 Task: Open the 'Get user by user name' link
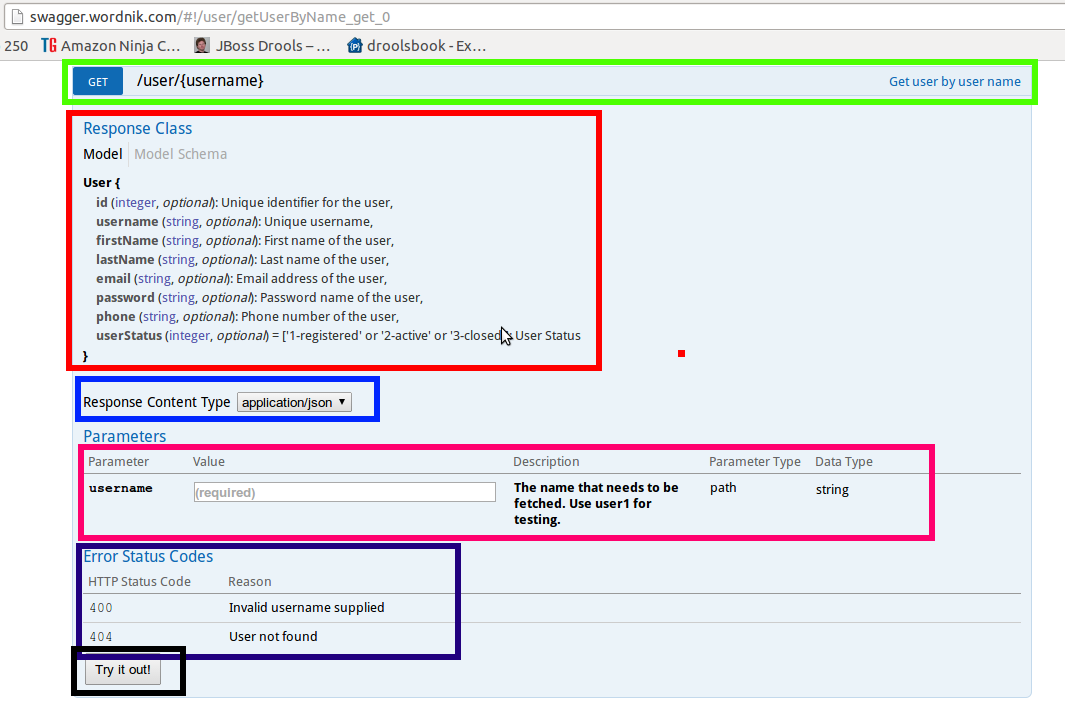coord(955,81)
